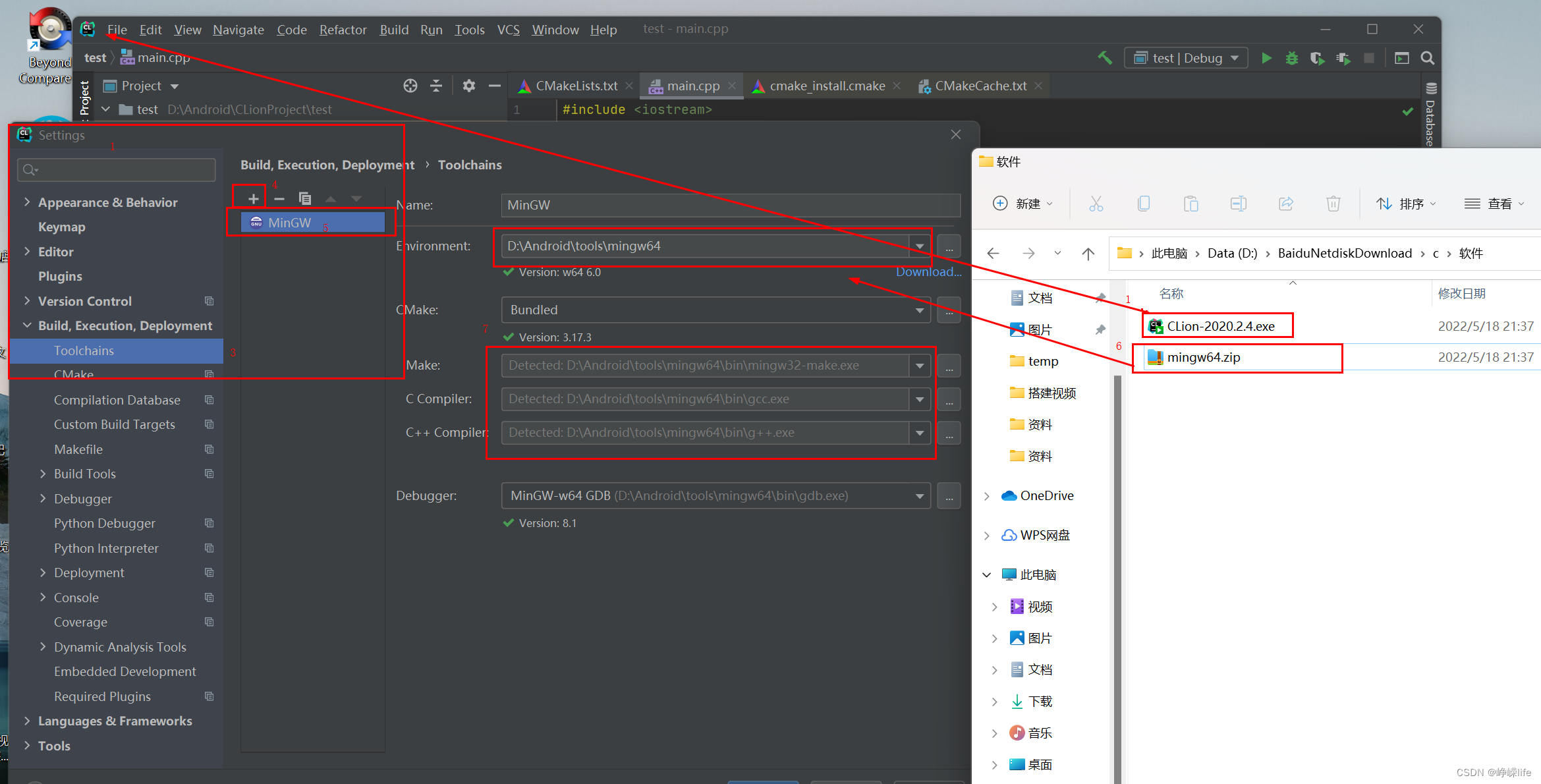The height and width of the screenshot is (784, 1541).
Task: Expand Appearance & Behavior settings node
Action: click(27, 202)
